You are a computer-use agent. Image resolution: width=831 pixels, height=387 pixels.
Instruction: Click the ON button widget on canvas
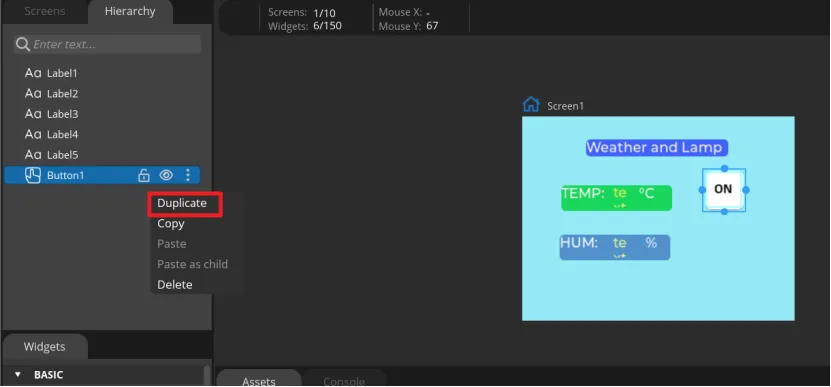pyautogui.click(x=723, y=189)
